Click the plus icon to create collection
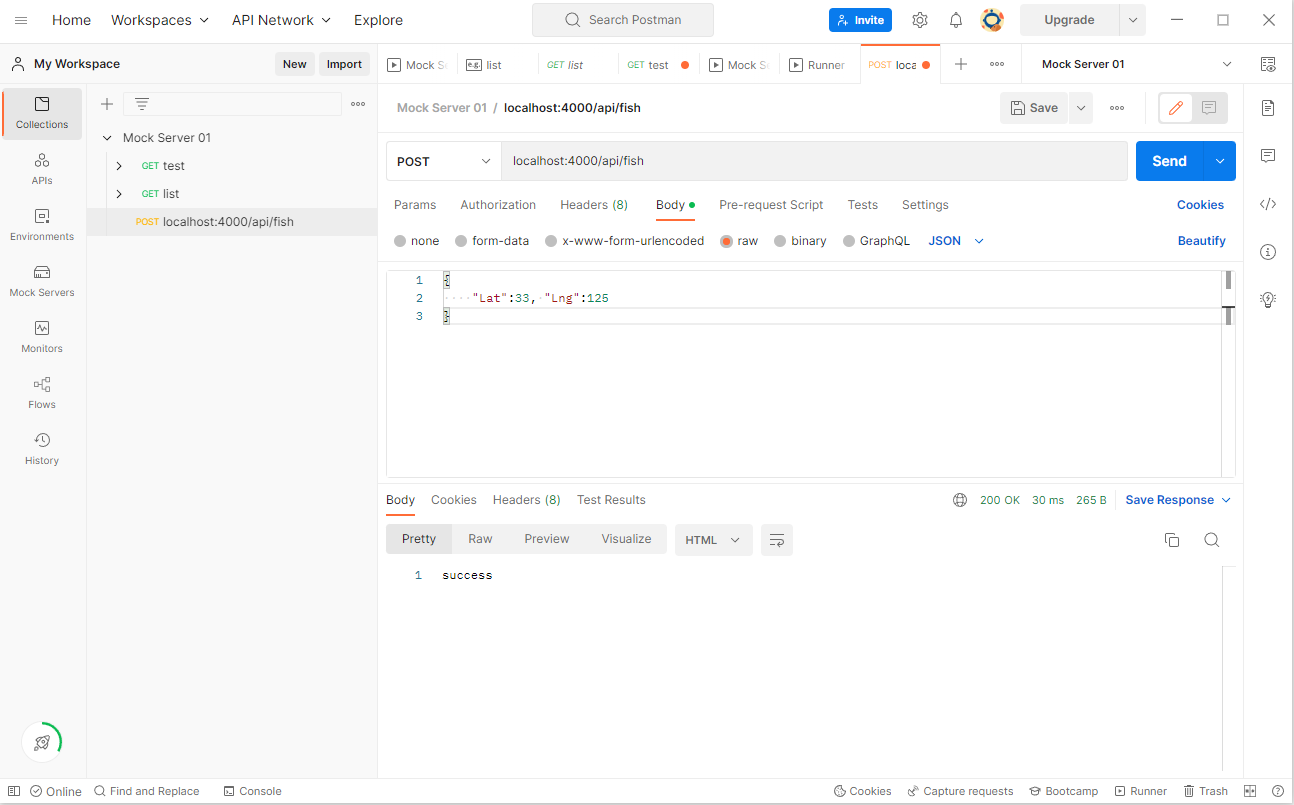The height and width of the screenshot is (805, 1294). (107, 104)
